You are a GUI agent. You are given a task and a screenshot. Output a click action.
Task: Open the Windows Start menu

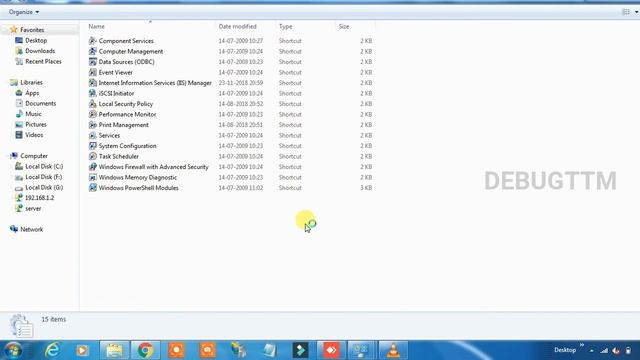coord(13,350)
